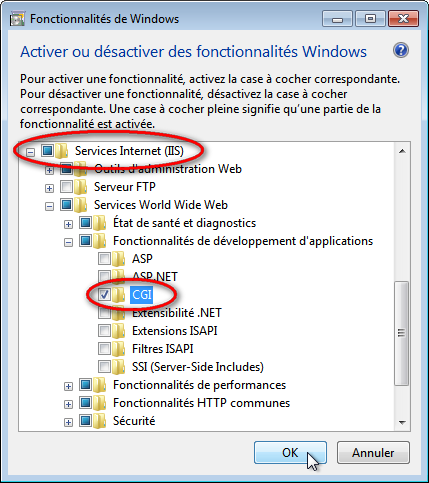This screenshot has height=483, width=429.
Task: Click the title bar window icon
Action: click(x=17, y=19)
